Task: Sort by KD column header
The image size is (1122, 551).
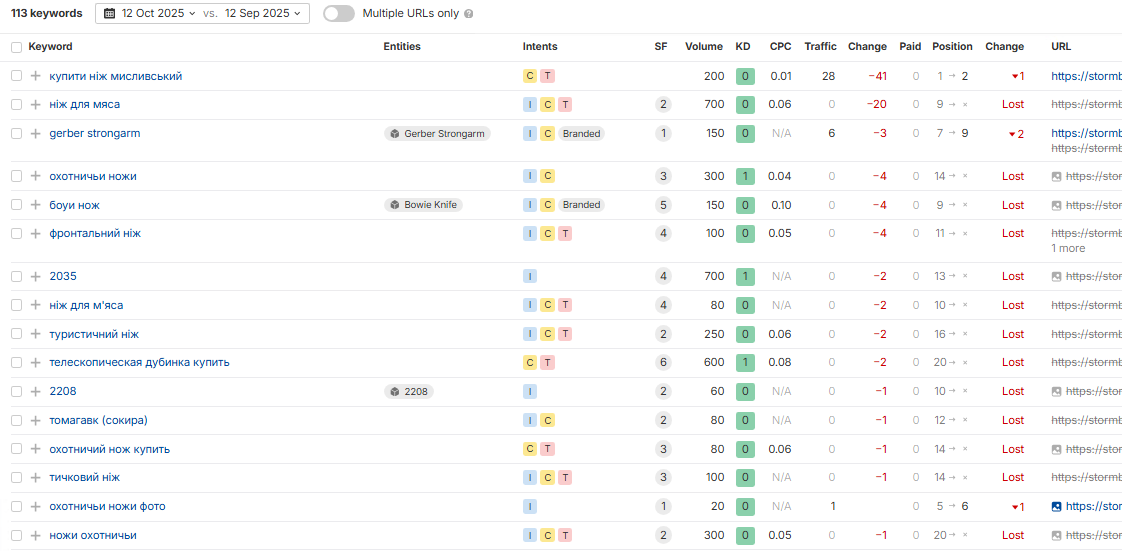Action: point(743,47)
